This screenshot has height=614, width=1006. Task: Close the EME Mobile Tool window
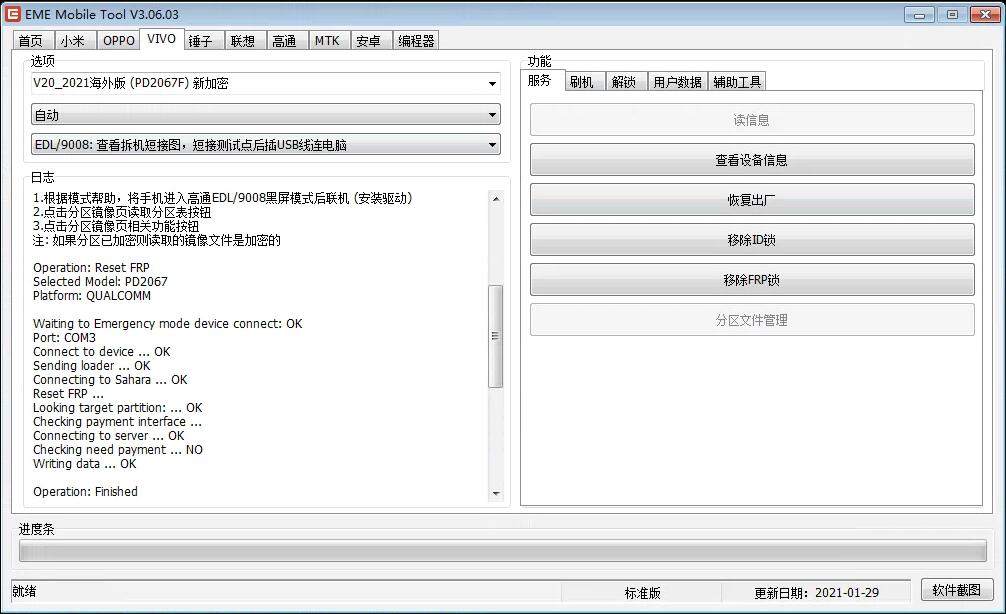(985, 14)
